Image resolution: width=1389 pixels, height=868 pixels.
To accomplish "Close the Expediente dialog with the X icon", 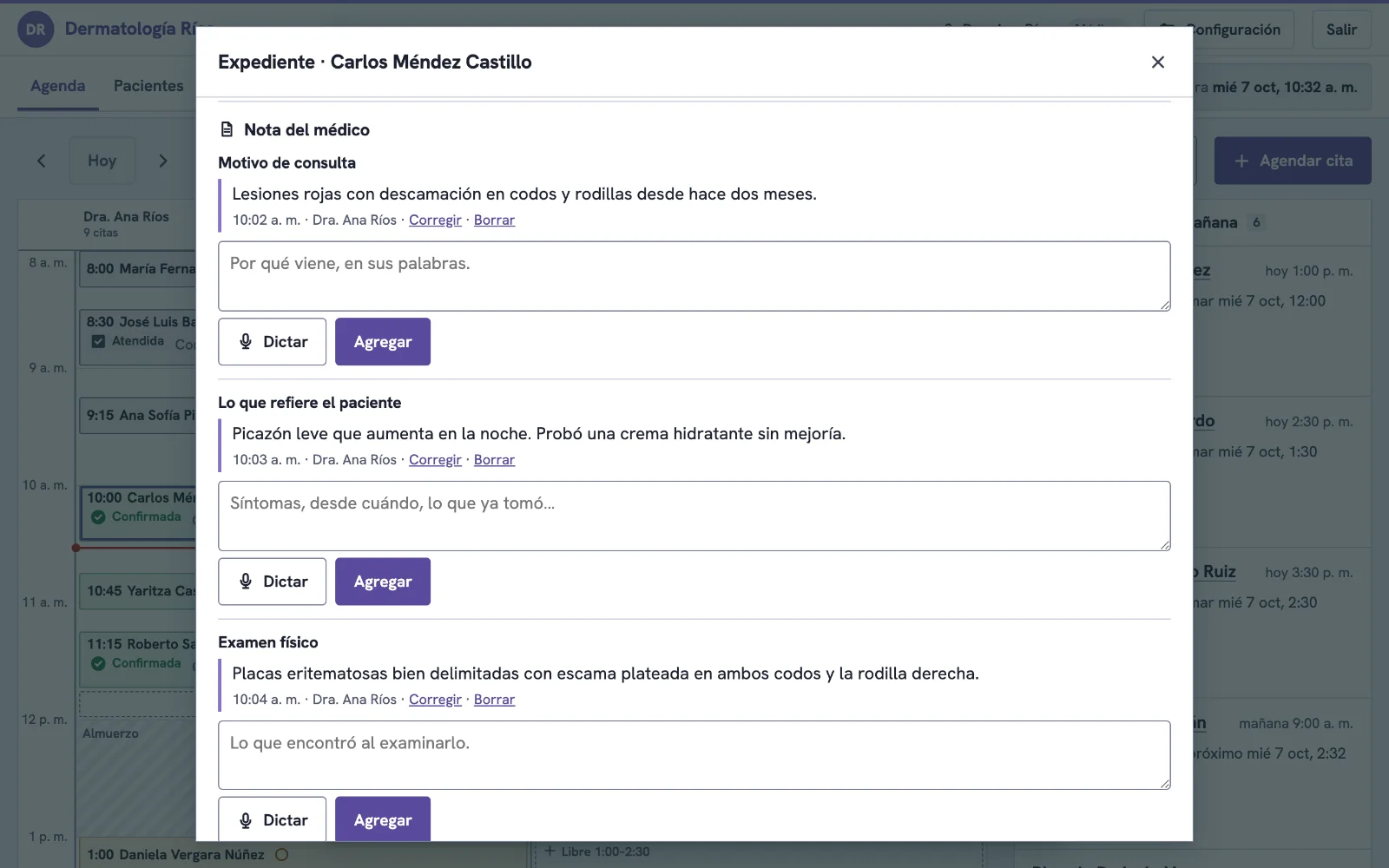I will click(1157, 62).
